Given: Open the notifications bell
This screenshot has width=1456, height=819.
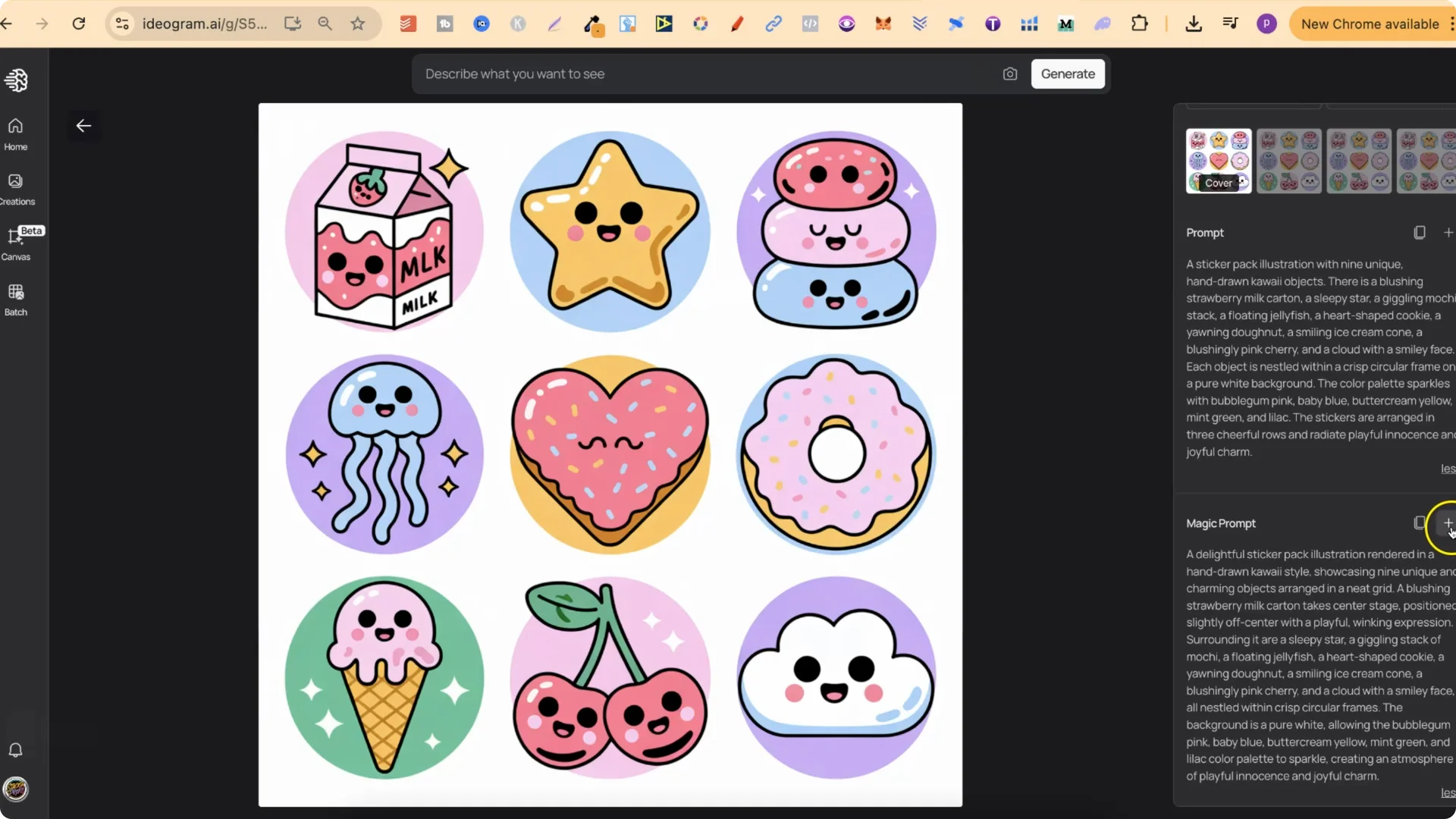Looking at the screenshot, I should (x=16, y=750).
